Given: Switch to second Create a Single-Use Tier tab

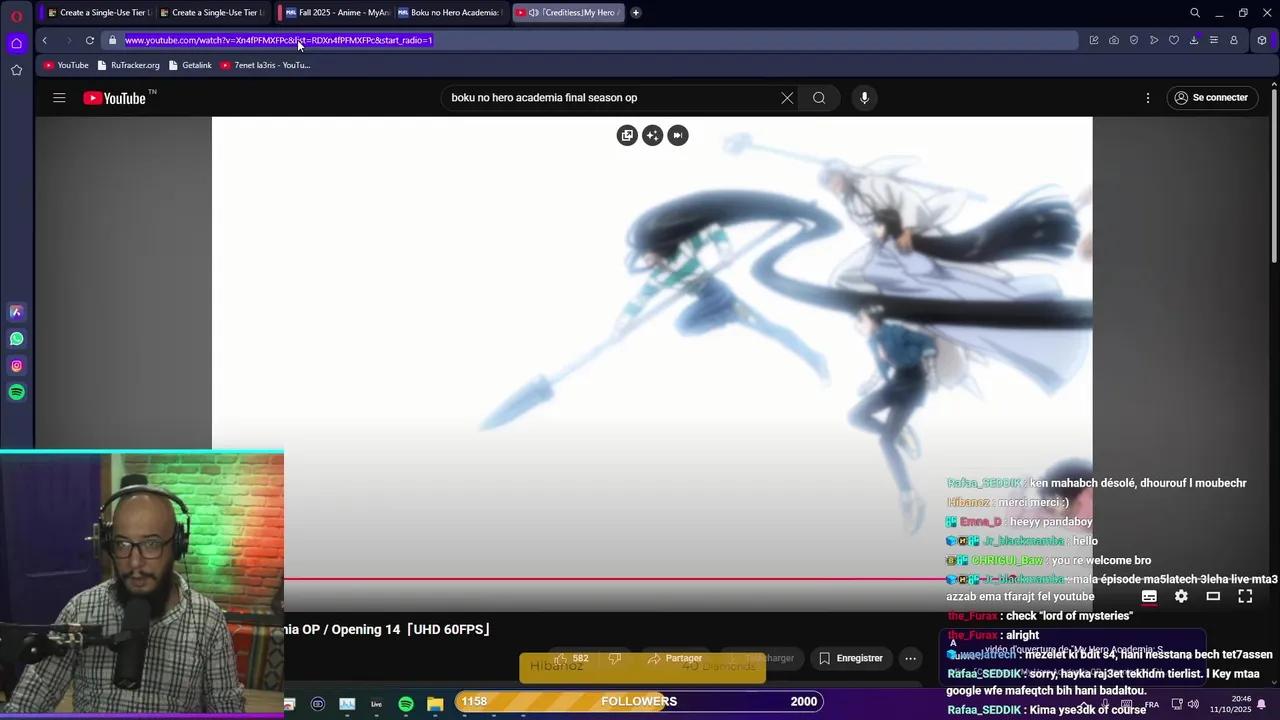Looking at the screenshot, I should tap(211, 13).
